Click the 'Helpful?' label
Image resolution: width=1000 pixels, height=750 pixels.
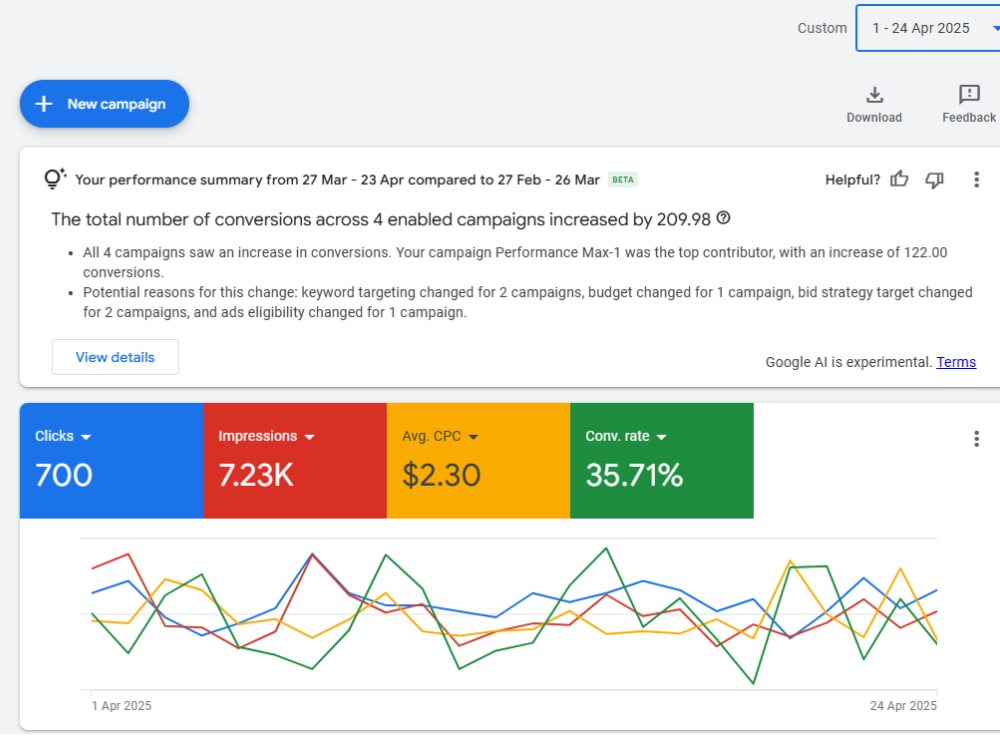pyautogui.click(x=852, y=180)
